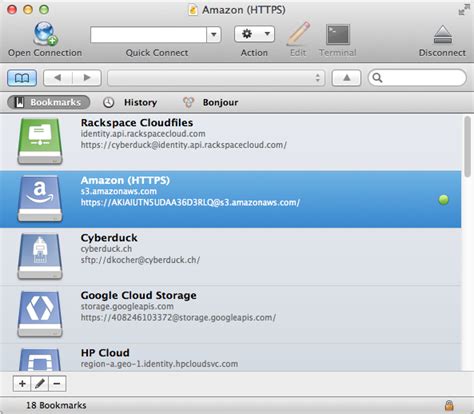Select the Google Cloud Storage bookmark title
The height and width of the screenshot is (414, 474).
139,296
